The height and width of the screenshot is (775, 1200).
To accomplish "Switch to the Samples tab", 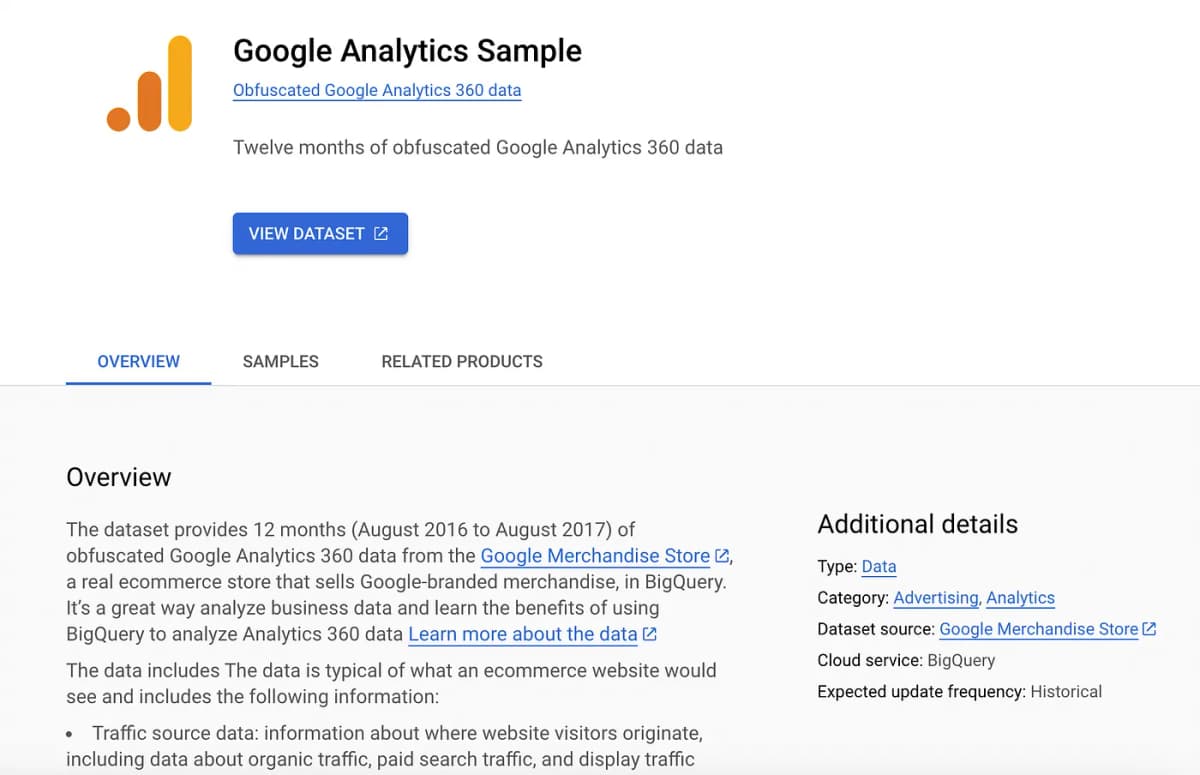I will pos(280,361).
